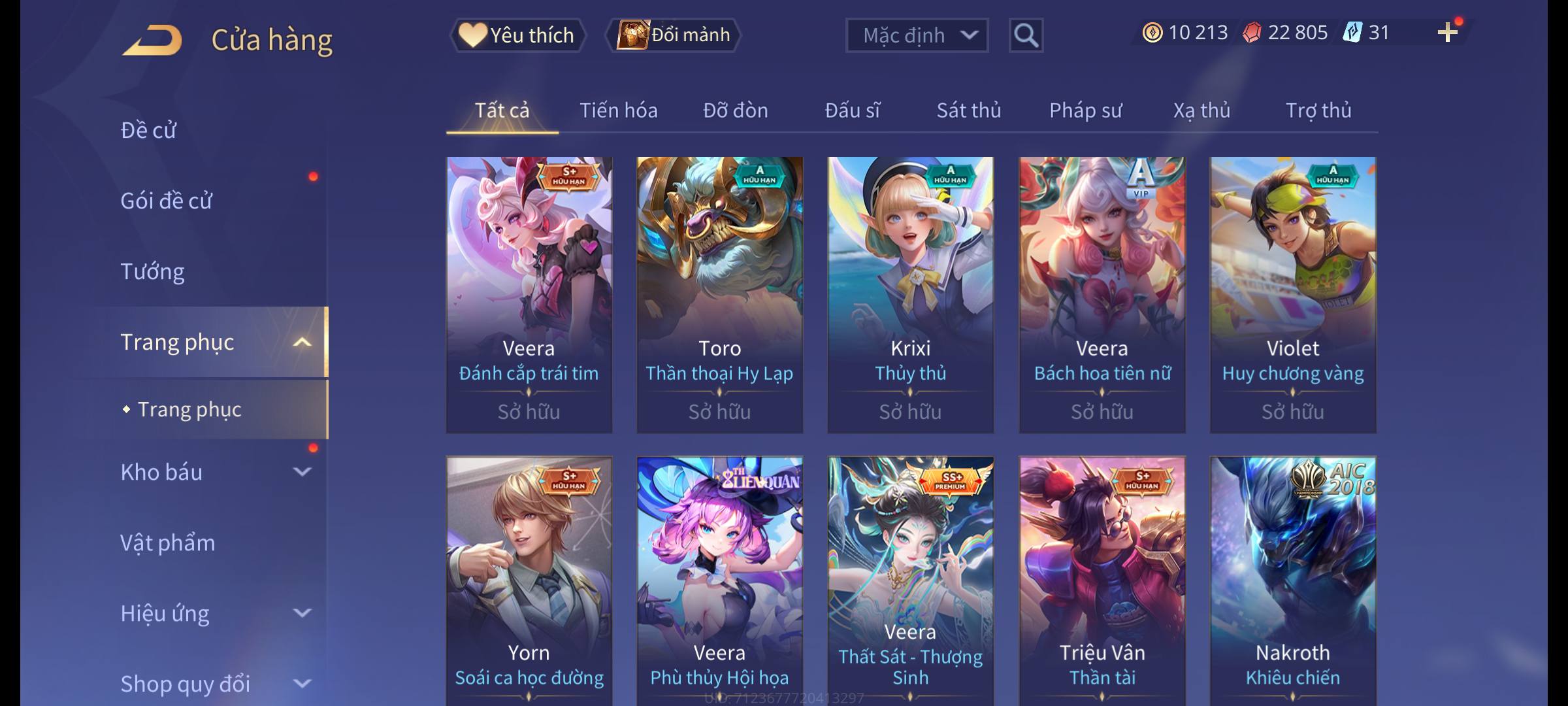Select the Pháp sư tab

1085,110
